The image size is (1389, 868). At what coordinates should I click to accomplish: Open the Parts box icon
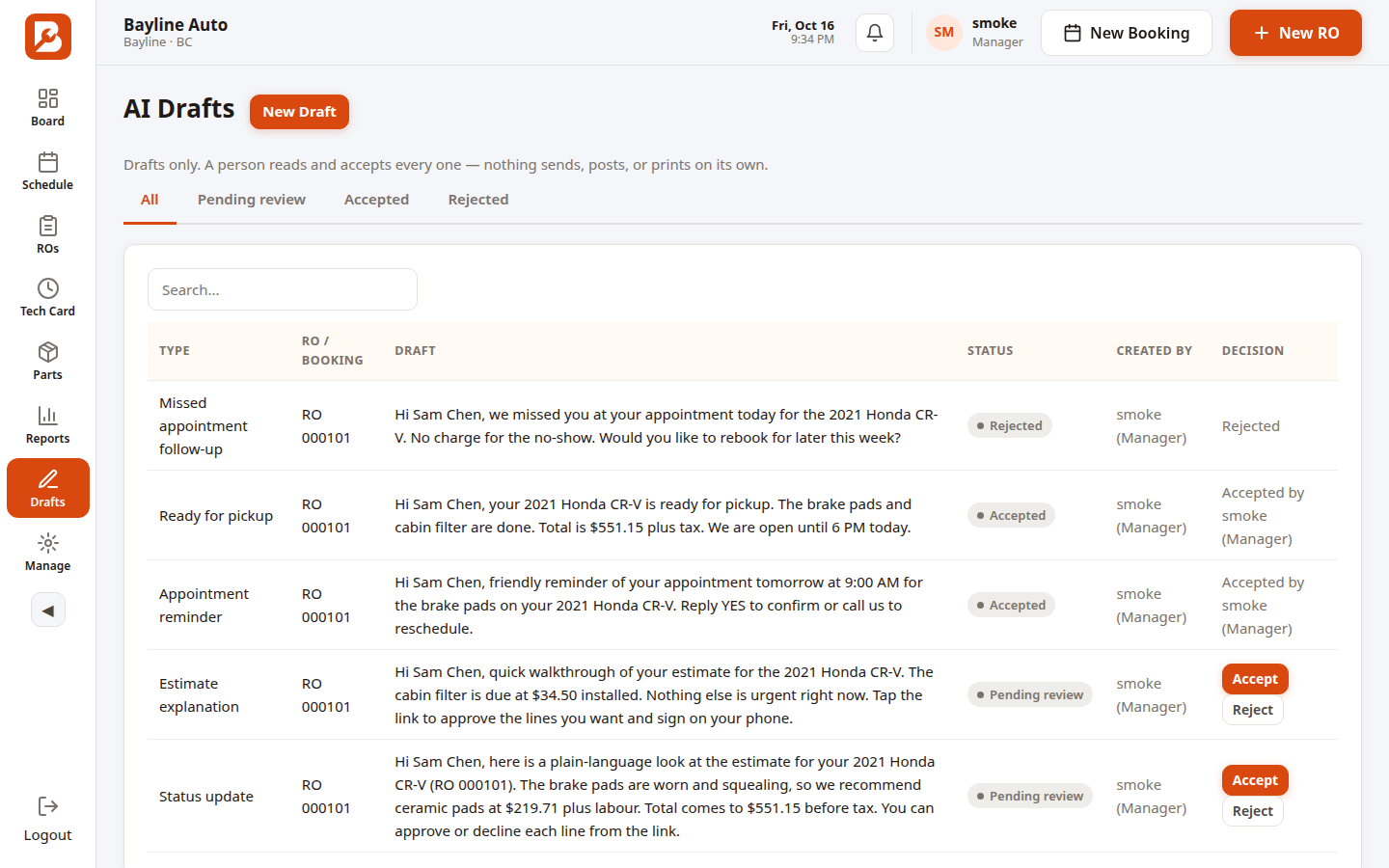48,352
